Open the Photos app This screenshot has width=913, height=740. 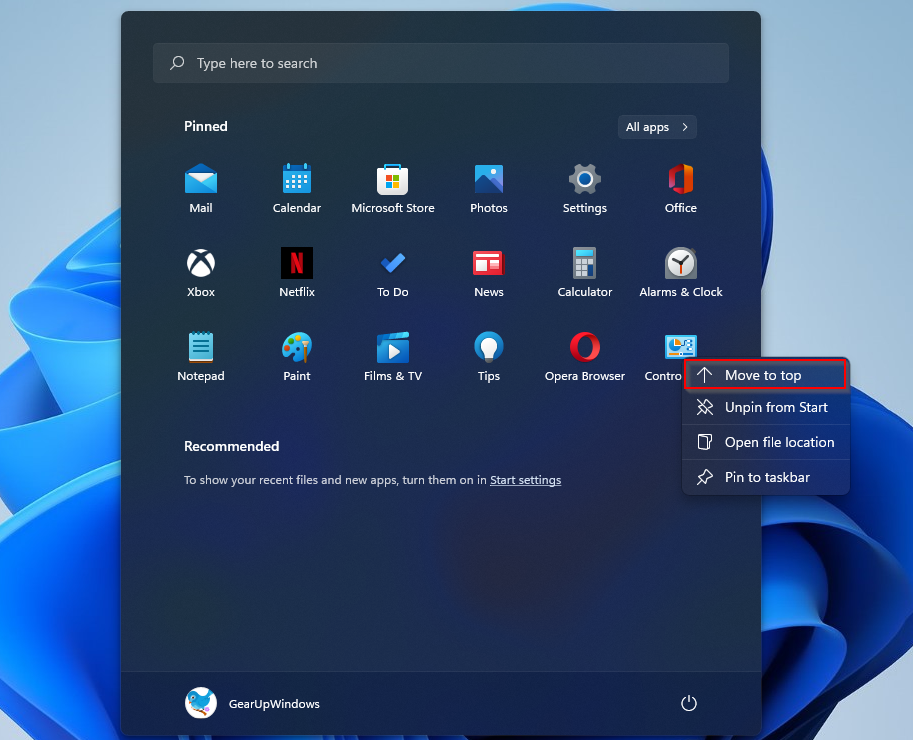coord(488,188)
